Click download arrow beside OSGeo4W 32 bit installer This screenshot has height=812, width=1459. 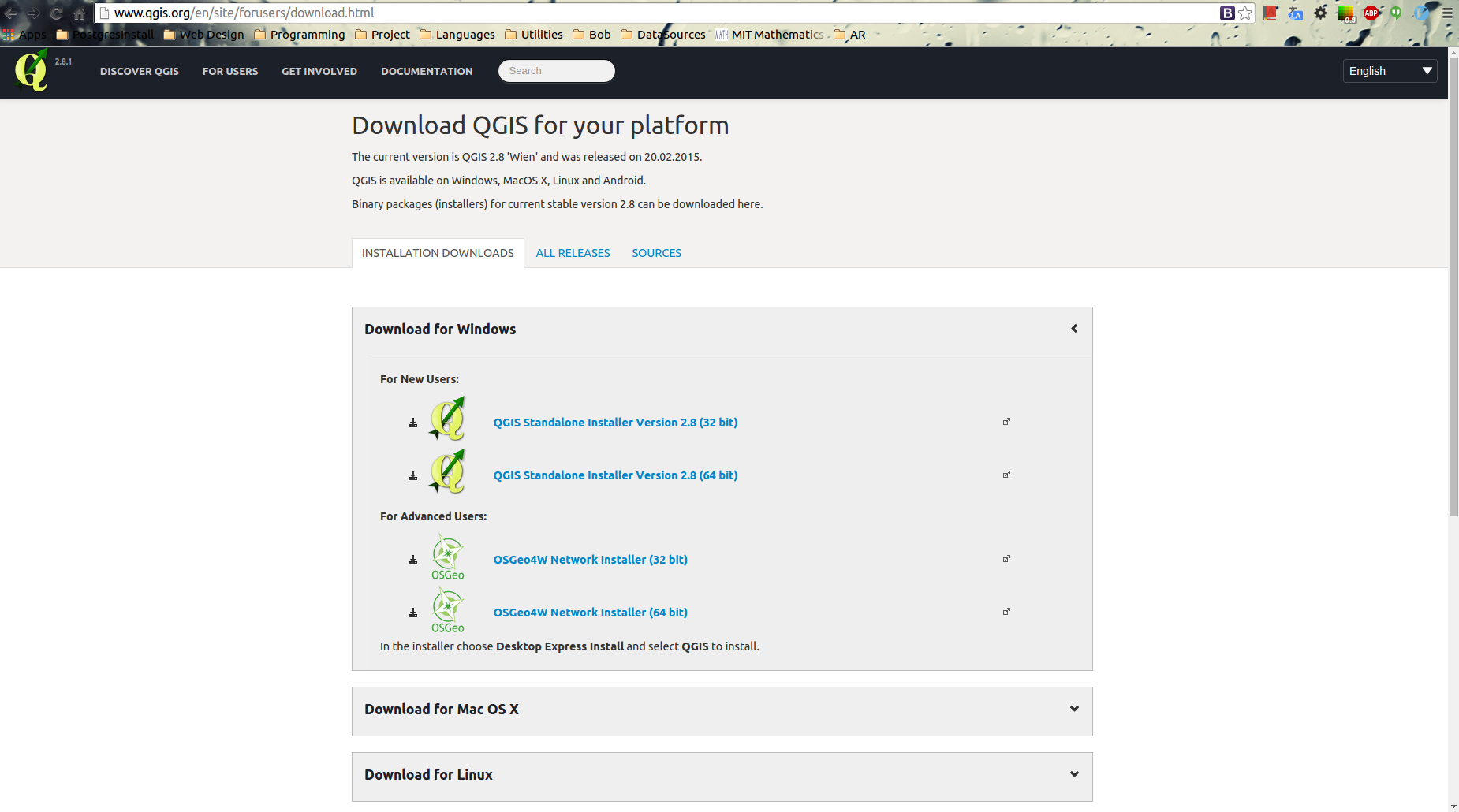412,560
